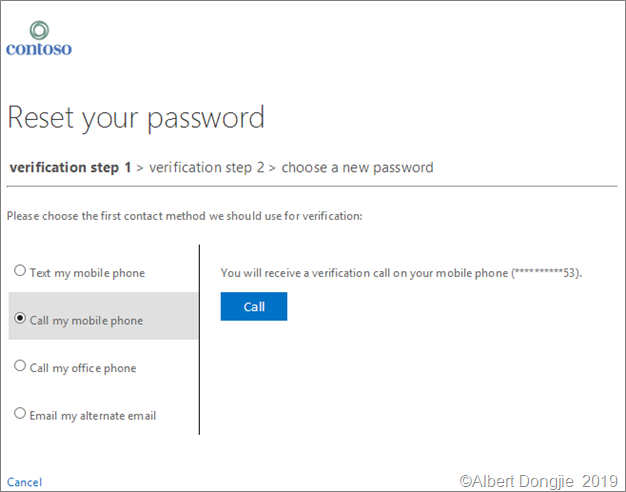
Task: Toggle the Call my mobile phone radio button
Action: pyautogui.click(x=20, y=319)
